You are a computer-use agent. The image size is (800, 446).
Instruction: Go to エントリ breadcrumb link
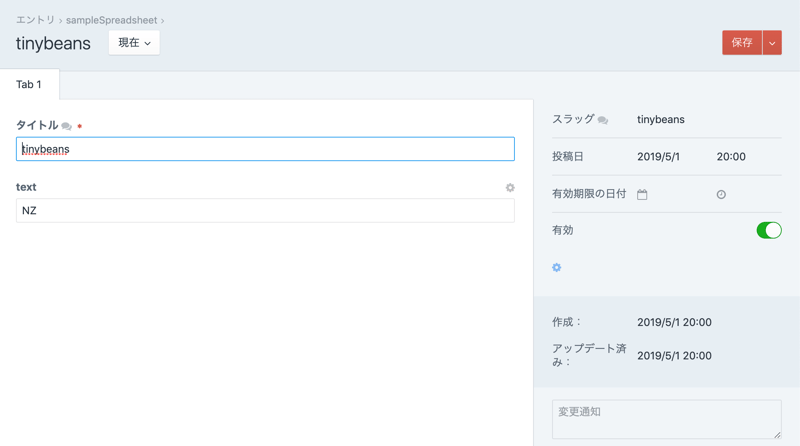(x=35, y=20)
